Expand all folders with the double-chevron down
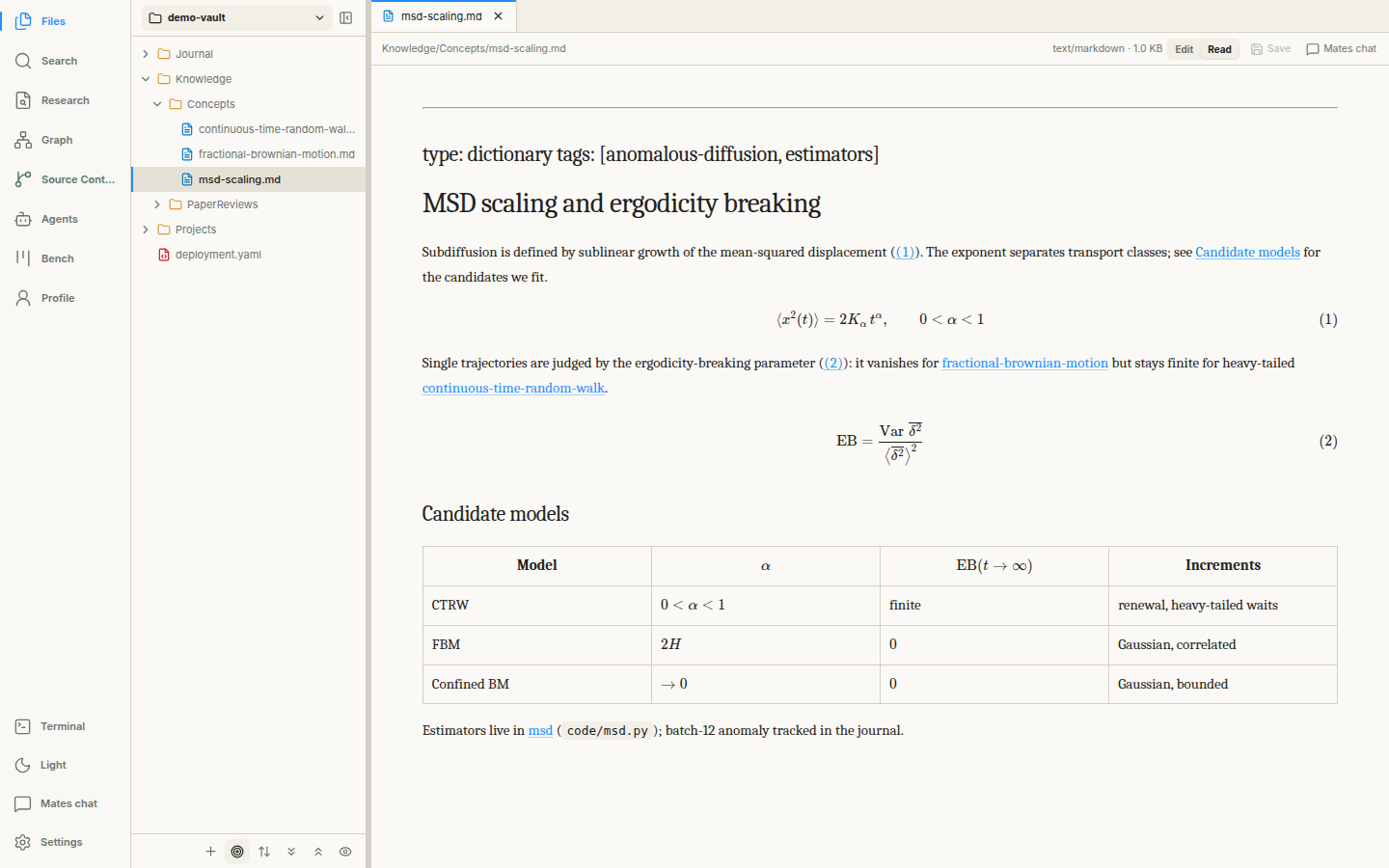 (291, 852)
